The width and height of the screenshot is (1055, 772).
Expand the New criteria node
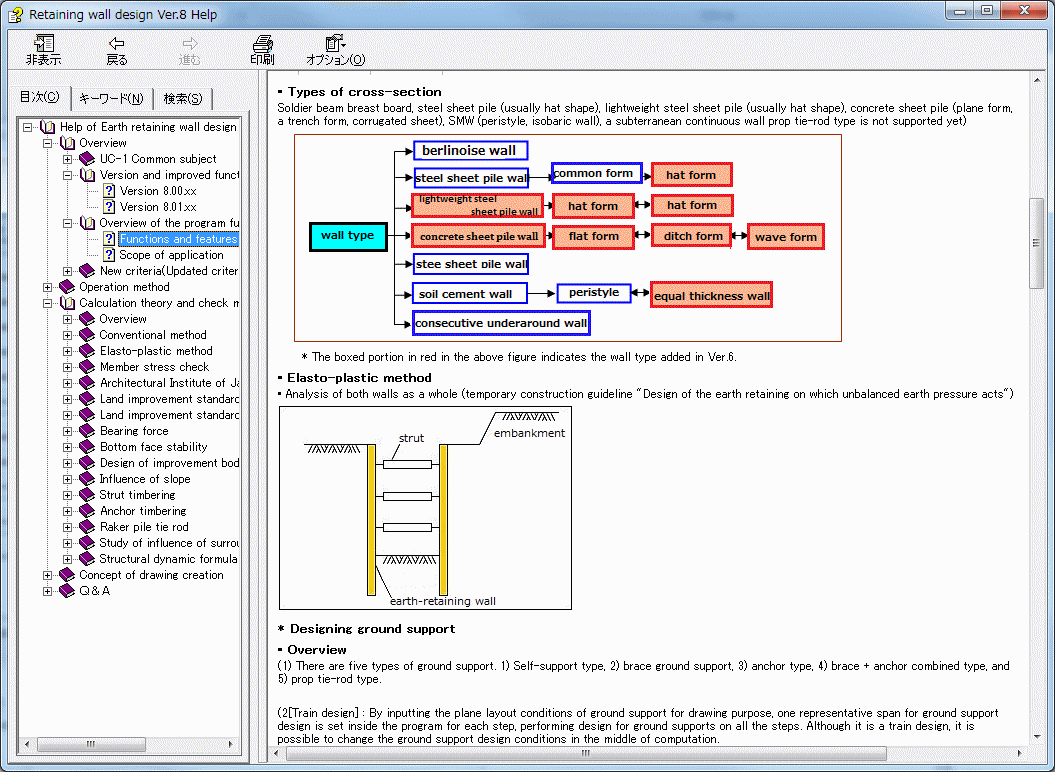(x=68, y=271)
